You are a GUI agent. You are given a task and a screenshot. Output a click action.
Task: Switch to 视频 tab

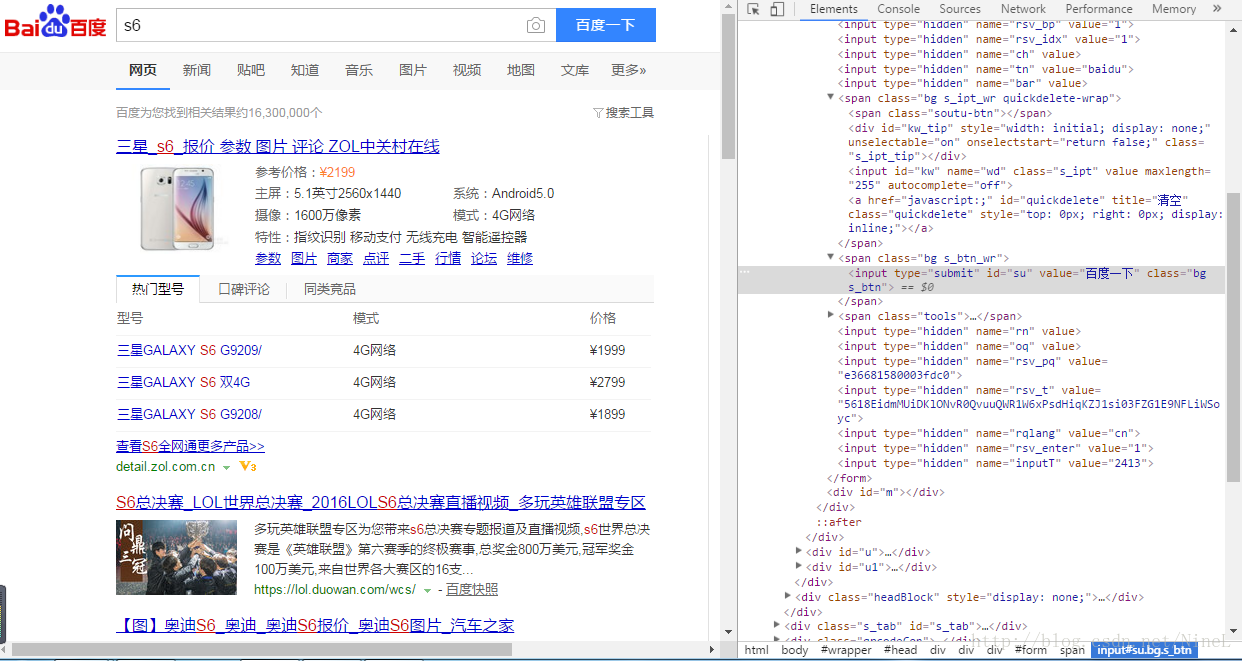(467, 70)
